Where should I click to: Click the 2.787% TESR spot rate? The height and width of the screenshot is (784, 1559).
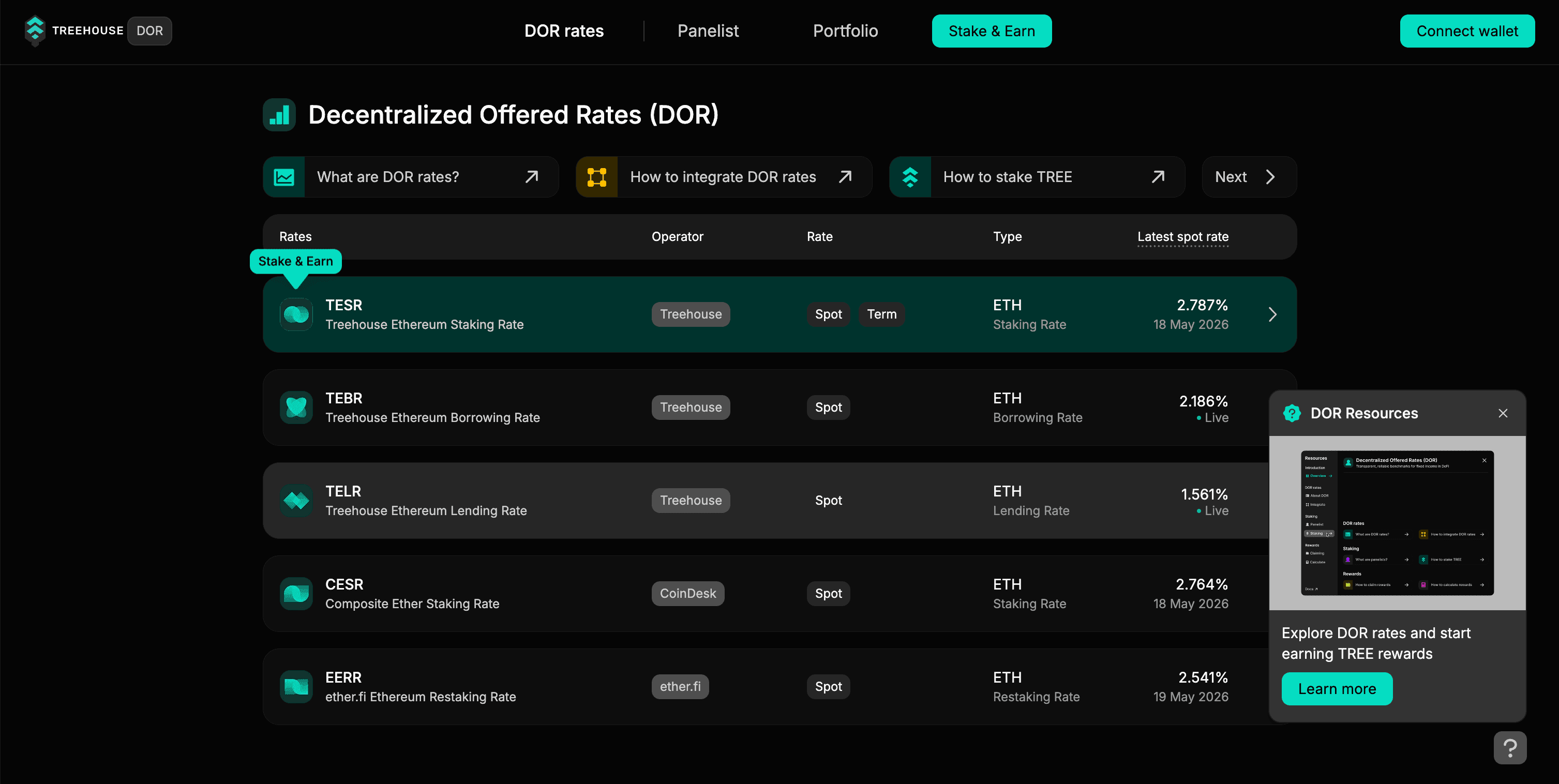1202,306
